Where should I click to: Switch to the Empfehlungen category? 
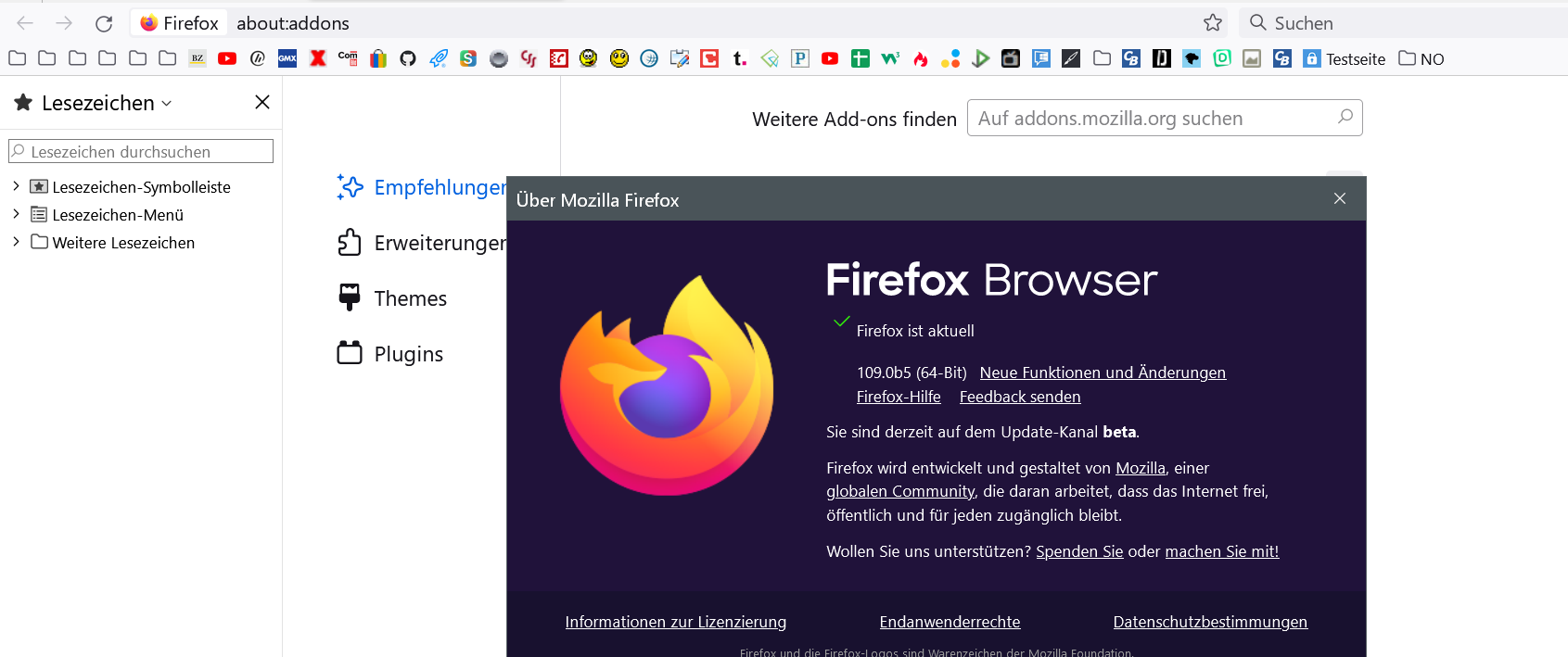pyautogui.click(x=422, y=187)
